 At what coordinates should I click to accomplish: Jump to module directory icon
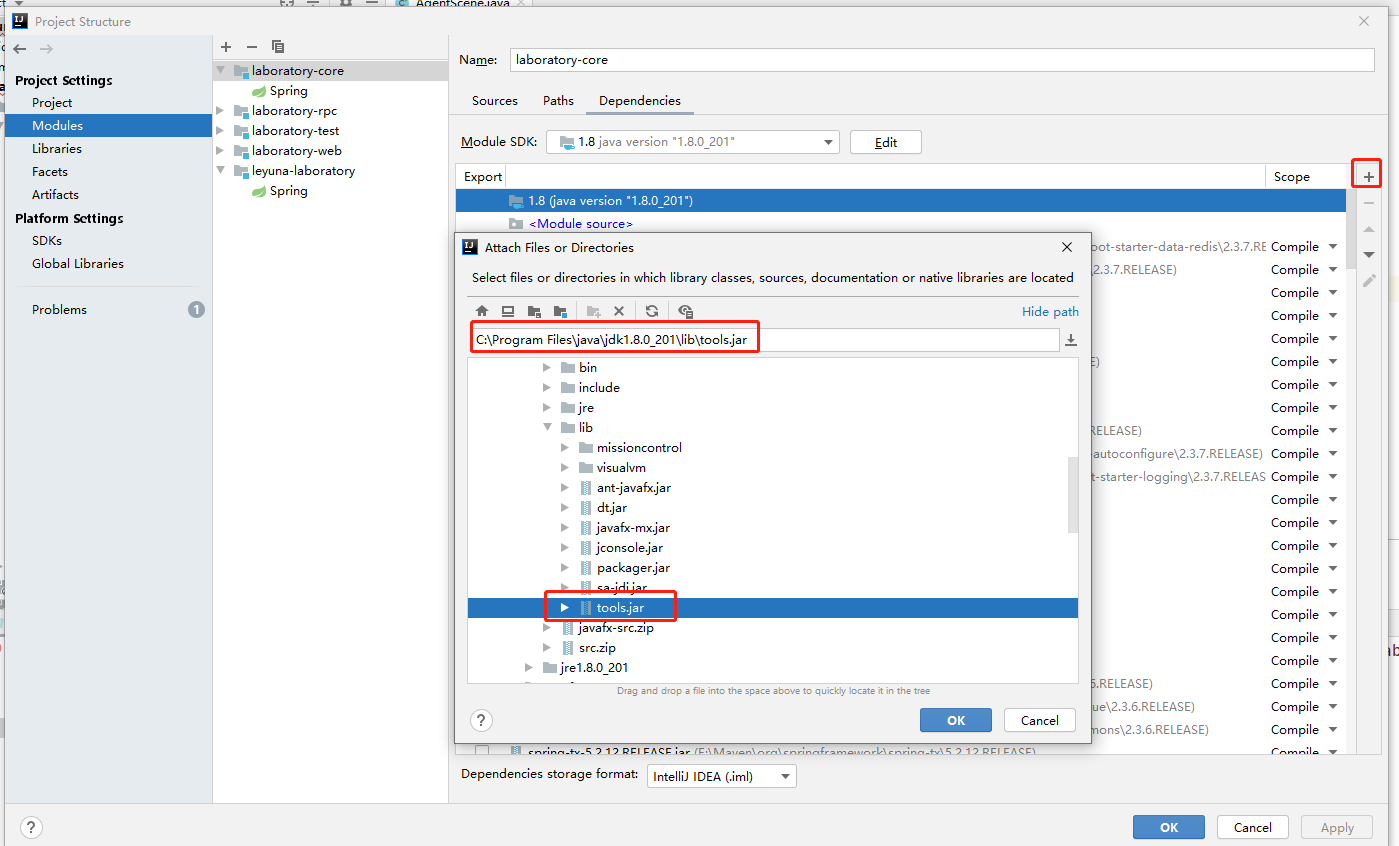560,311
